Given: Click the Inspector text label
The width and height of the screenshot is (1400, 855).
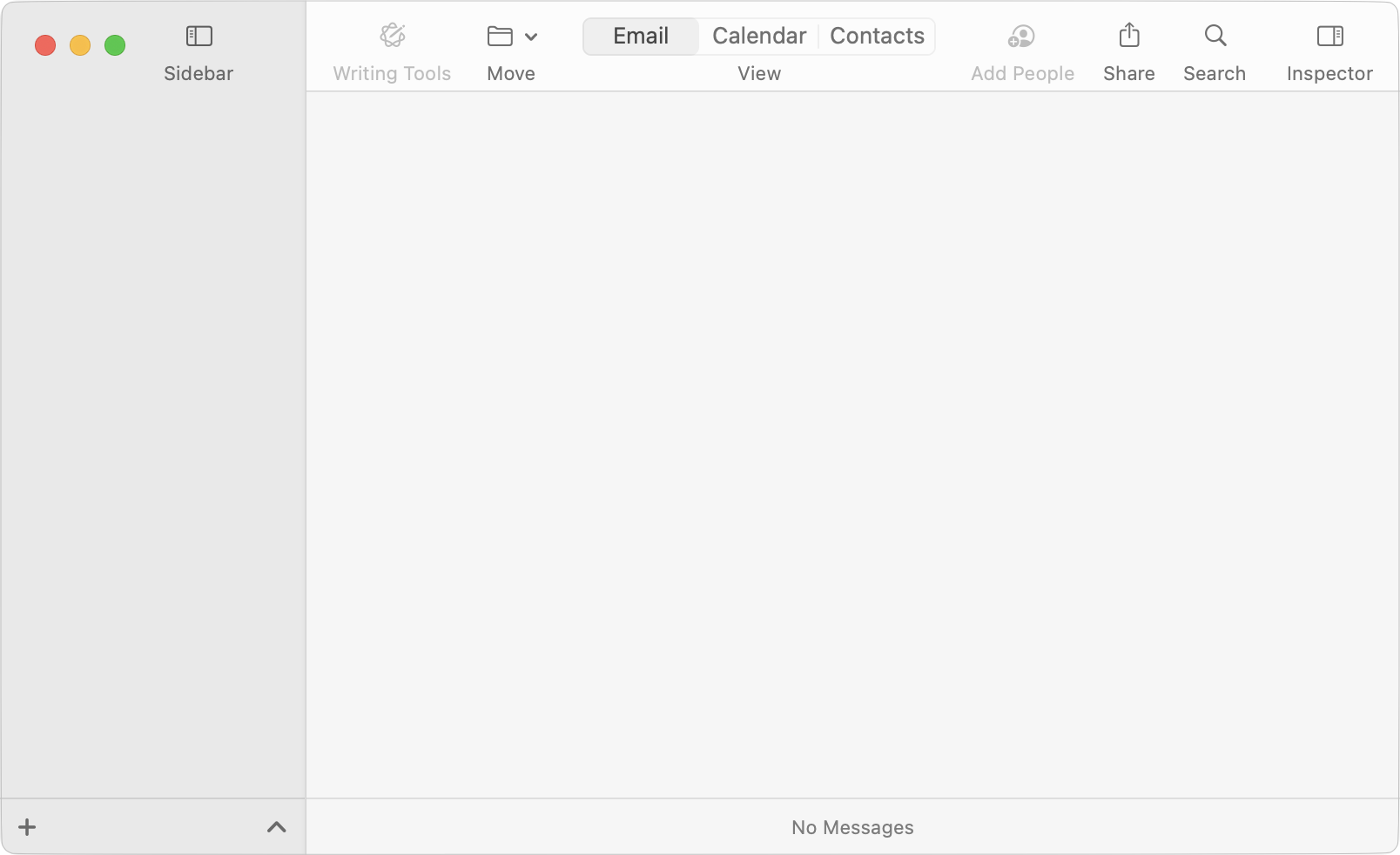Looking at the screenshot, I should click(1329, 74).
